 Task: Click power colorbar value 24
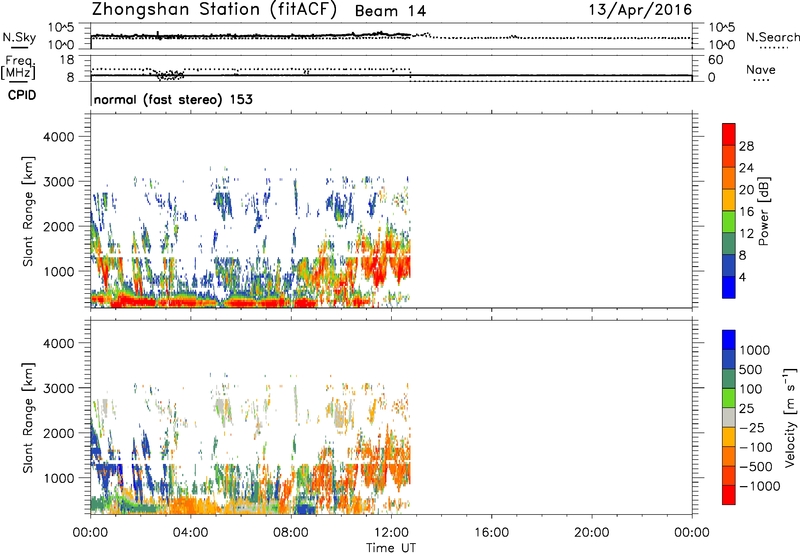point(746,168)
